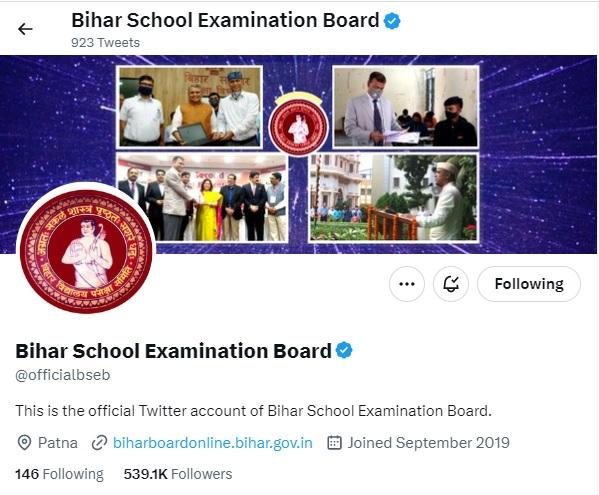Open the biharboardonline.bihar.gov.in link

213,443
